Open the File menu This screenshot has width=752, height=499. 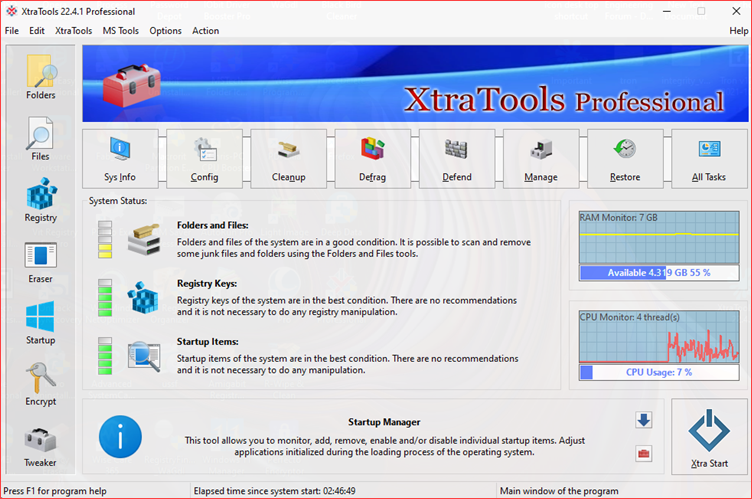(x=12, y=31)
